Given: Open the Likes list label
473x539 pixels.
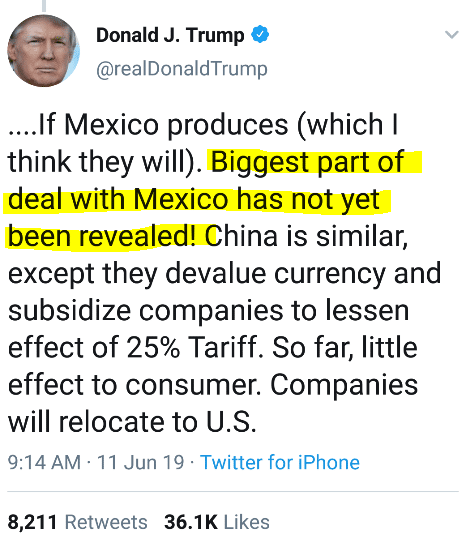Looking at the screenshot, I should [x=247, y=522].
